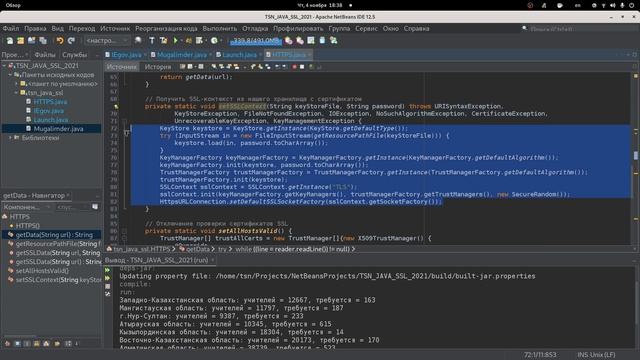Click the Undo arrow in the toolbar
640x360 pixels.
tap(60, 40)
